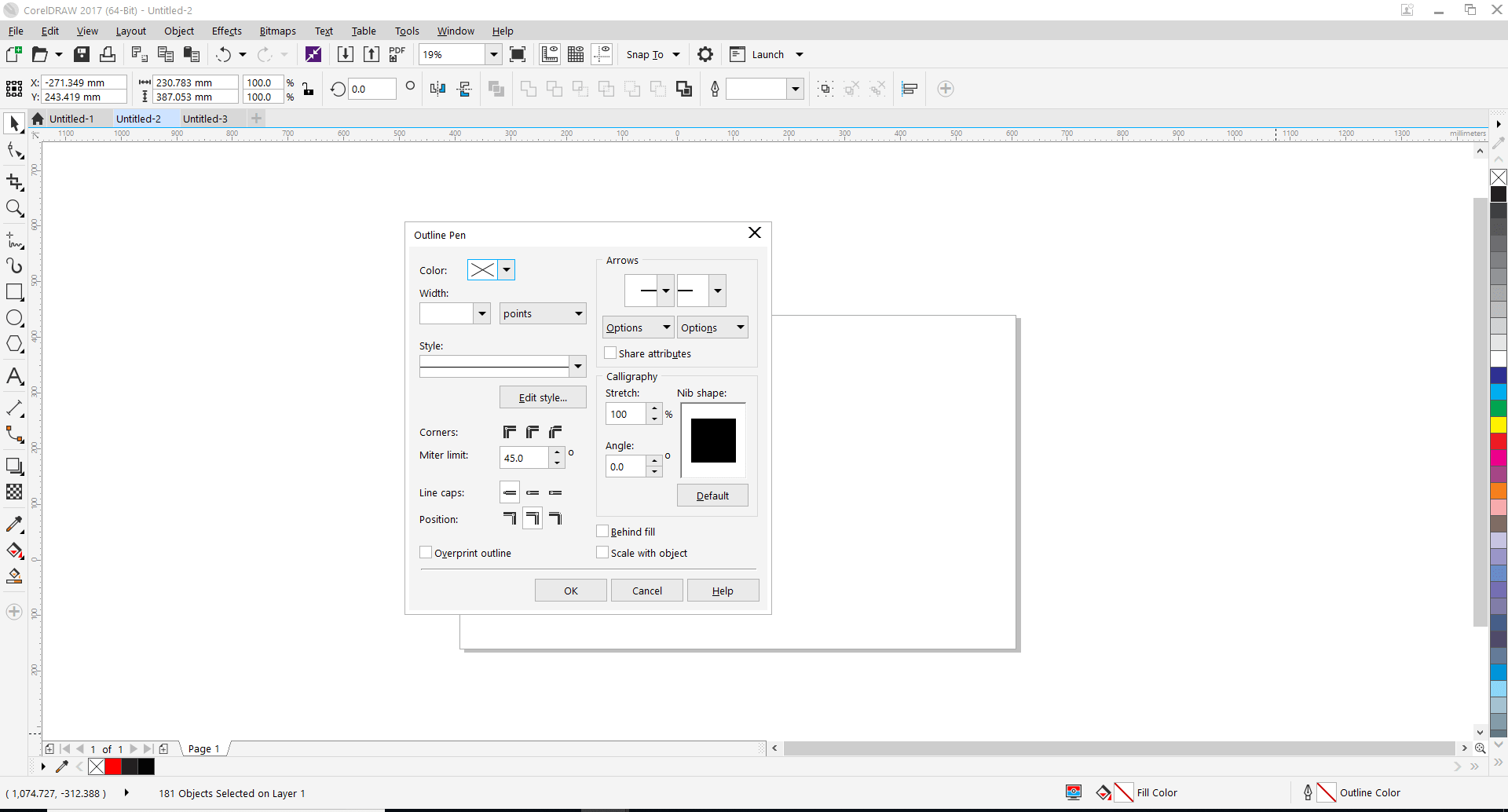Toggle the lock ratio icon
This screenshot has height=812, width=1508.
click(x=308, y=89)
